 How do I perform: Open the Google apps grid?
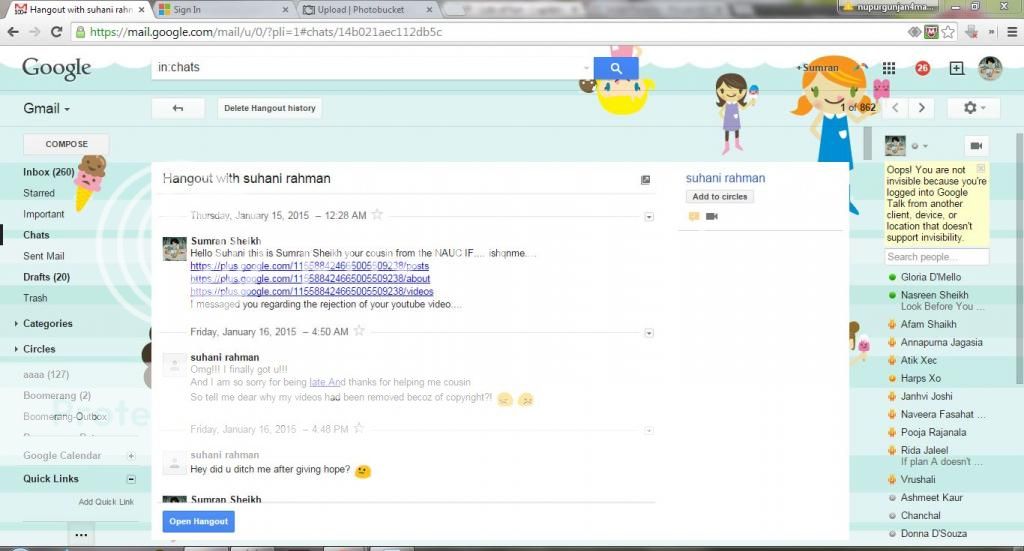coord(888,68)
